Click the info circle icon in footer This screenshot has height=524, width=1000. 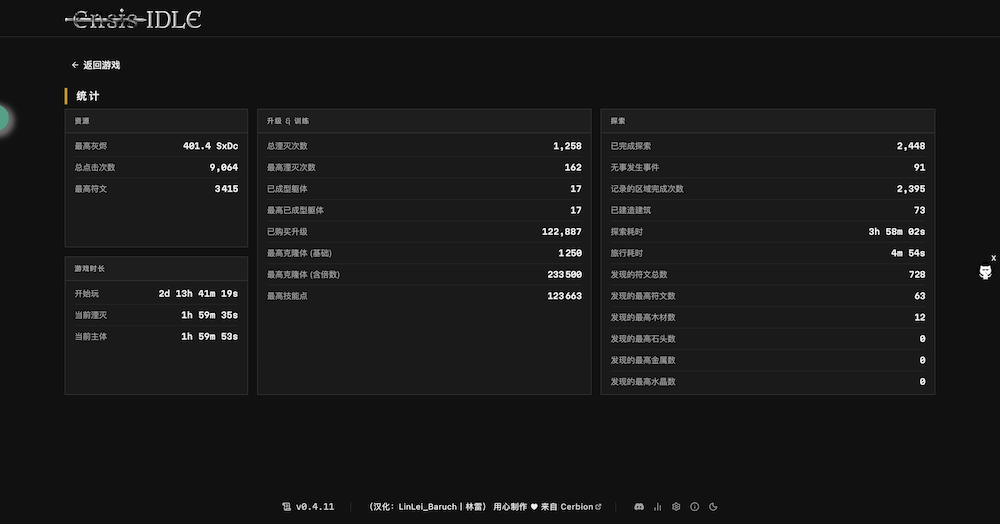click(x=695, y=507)
